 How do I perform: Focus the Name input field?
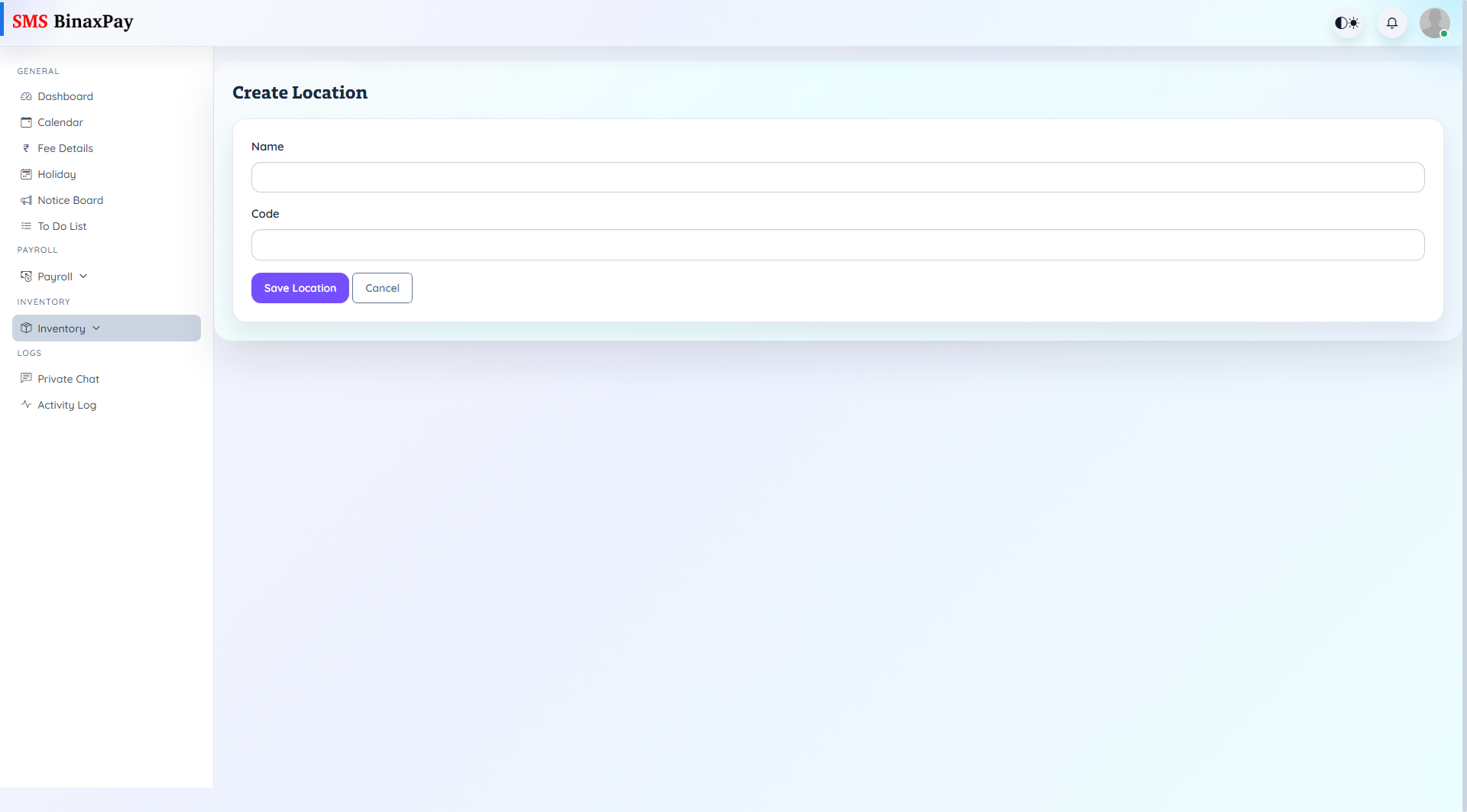click(837, 177)
